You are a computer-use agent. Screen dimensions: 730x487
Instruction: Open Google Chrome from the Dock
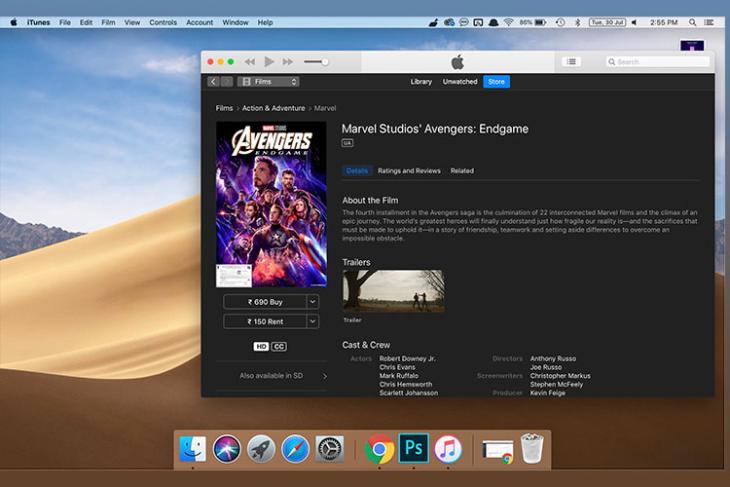pos(379,449)
